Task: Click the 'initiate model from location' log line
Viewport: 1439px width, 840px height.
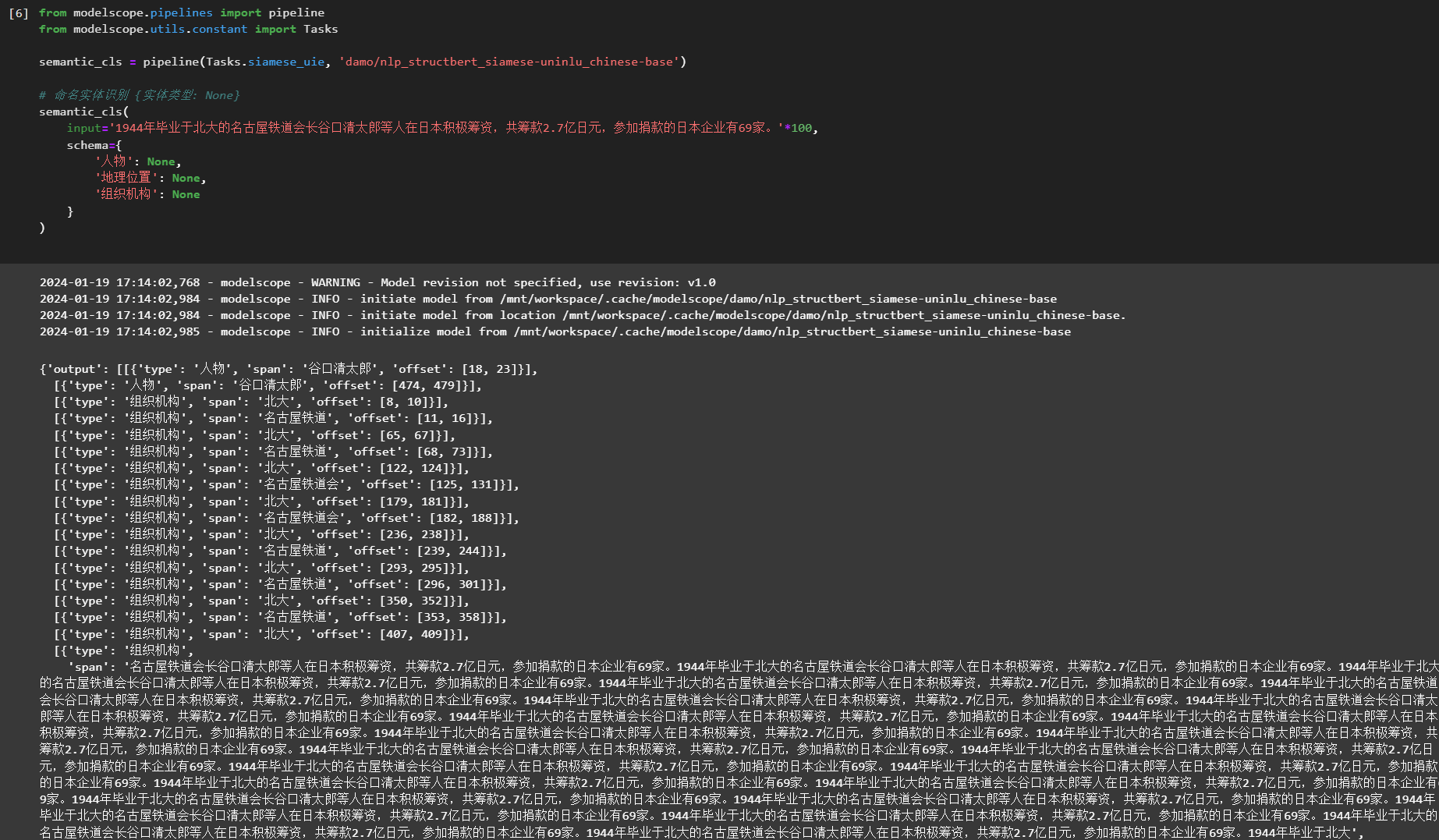Action: 583,315
